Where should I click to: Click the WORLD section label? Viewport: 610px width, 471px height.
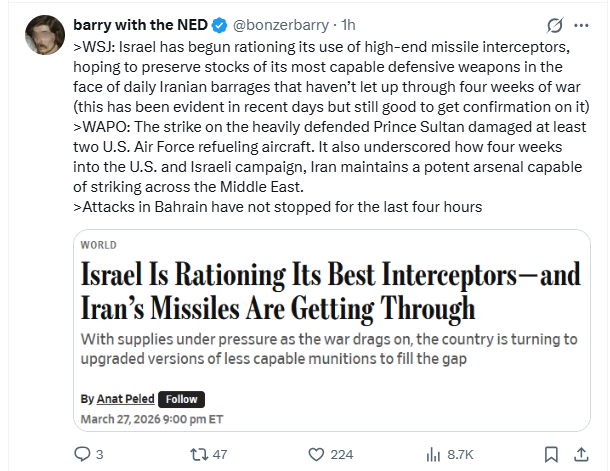(98, 245)
